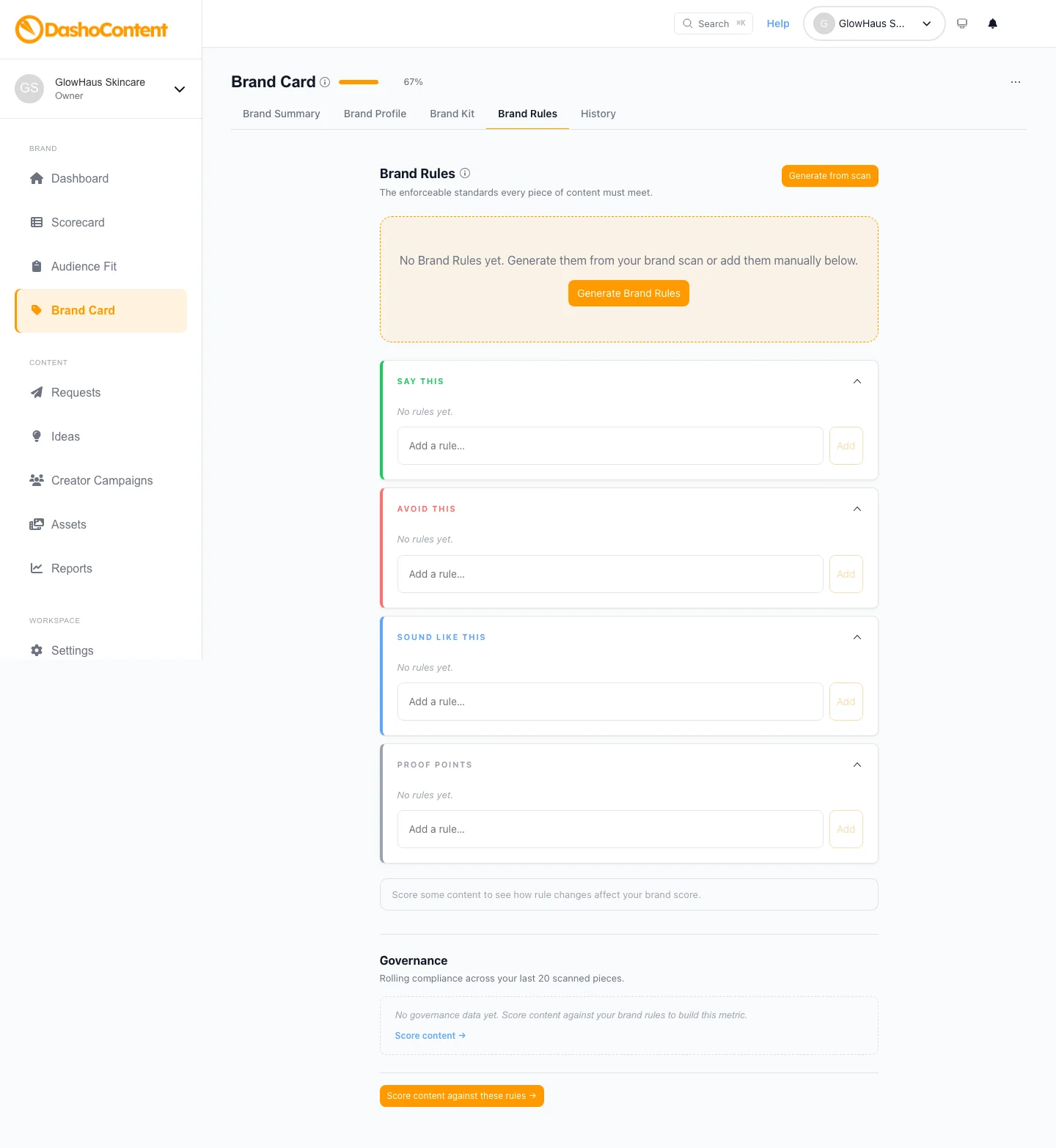Click Add button in Avoid This

pos(846,574)
